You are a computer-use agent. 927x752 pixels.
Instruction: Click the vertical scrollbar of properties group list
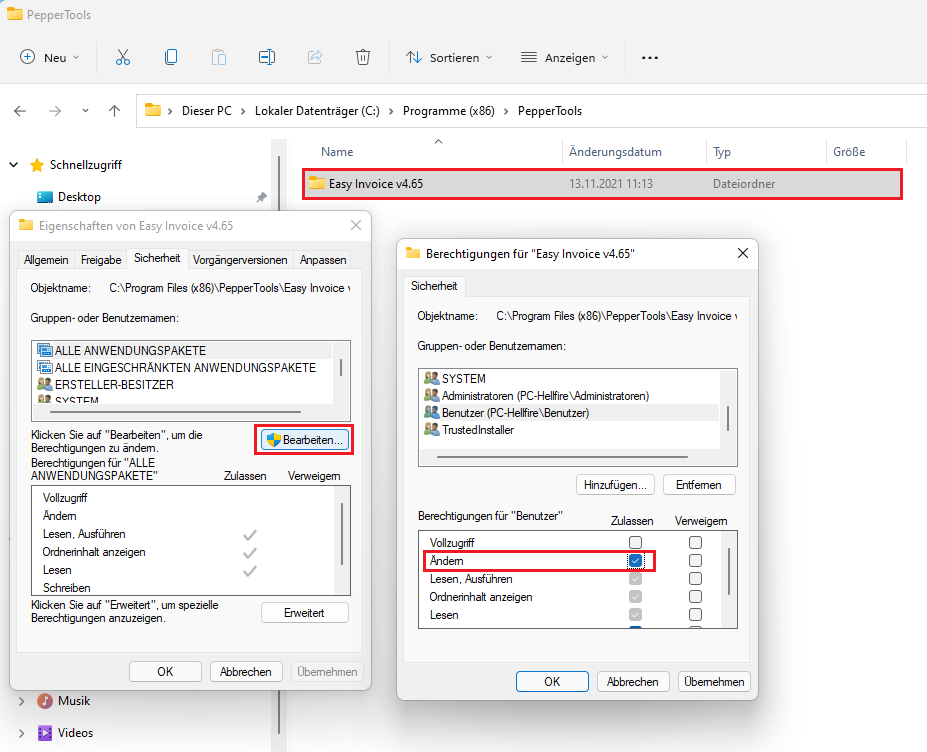341,368
